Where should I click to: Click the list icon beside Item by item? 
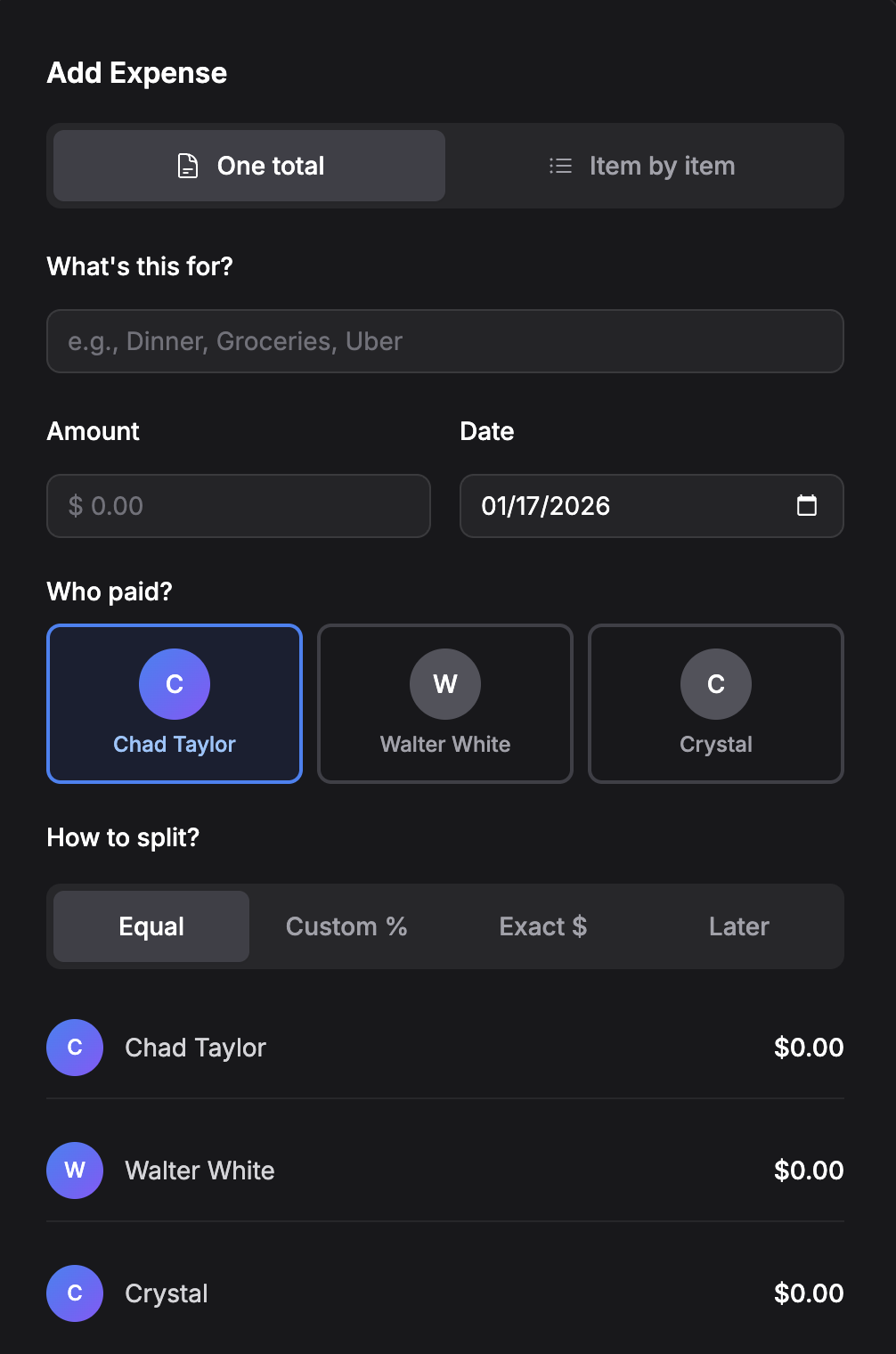click(560, 165)
